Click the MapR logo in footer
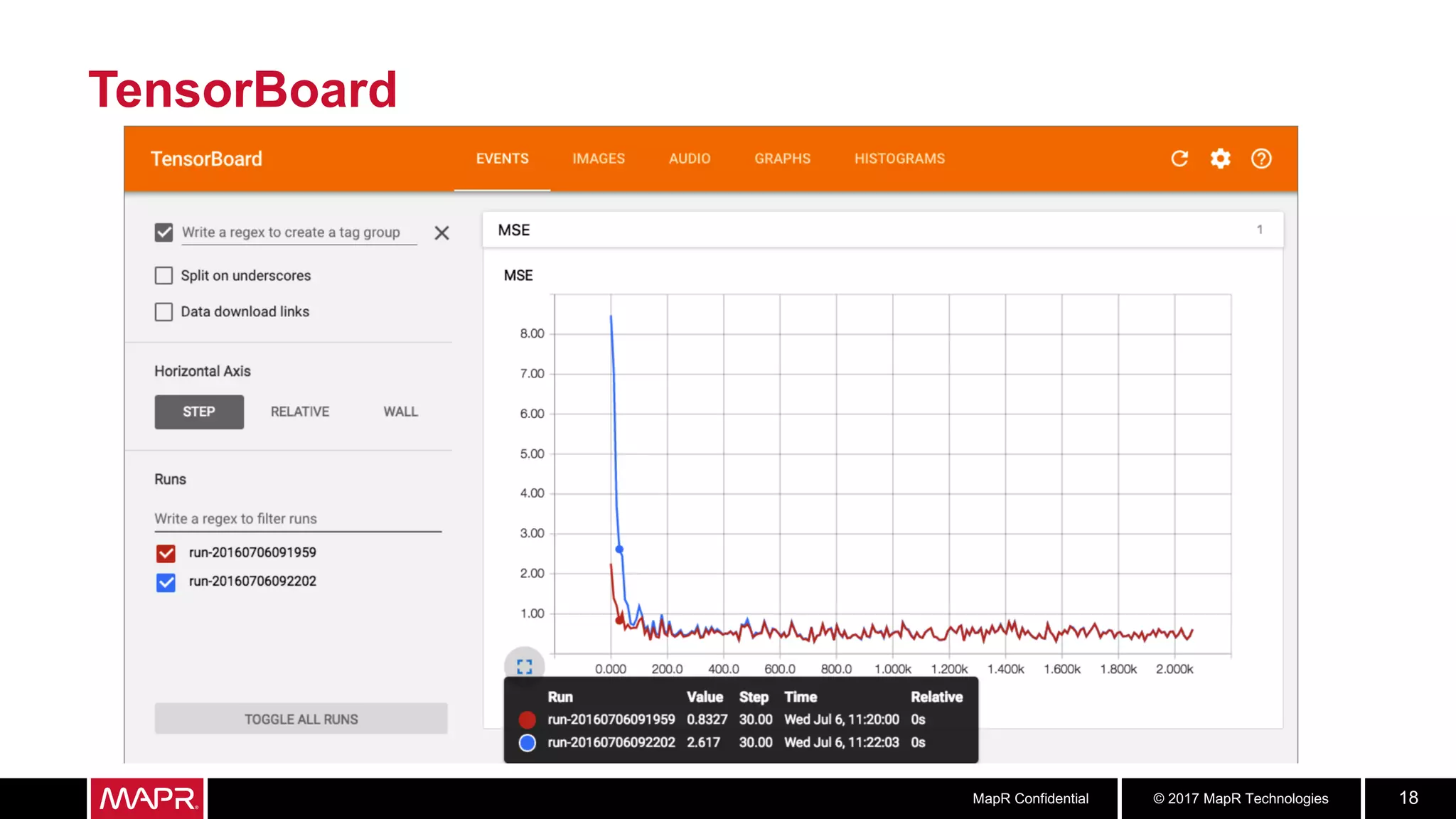Screen dimensions: 1456x819 pos(147,798)
